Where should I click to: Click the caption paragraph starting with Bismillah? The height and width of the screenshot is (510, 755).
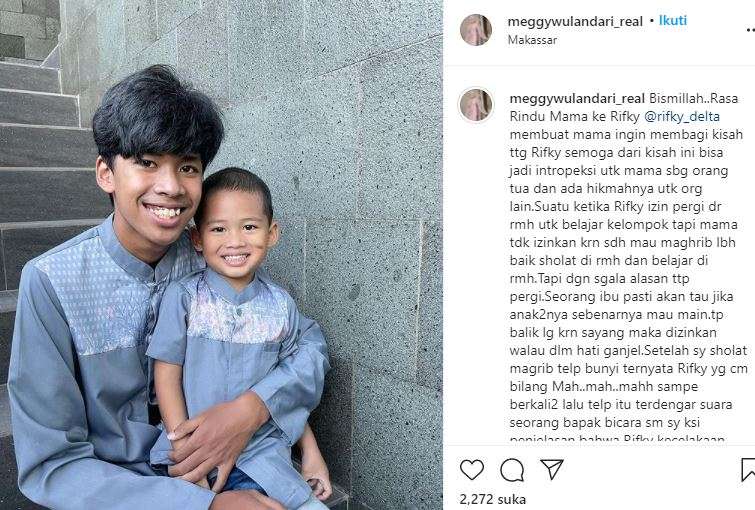coord(628,267)
